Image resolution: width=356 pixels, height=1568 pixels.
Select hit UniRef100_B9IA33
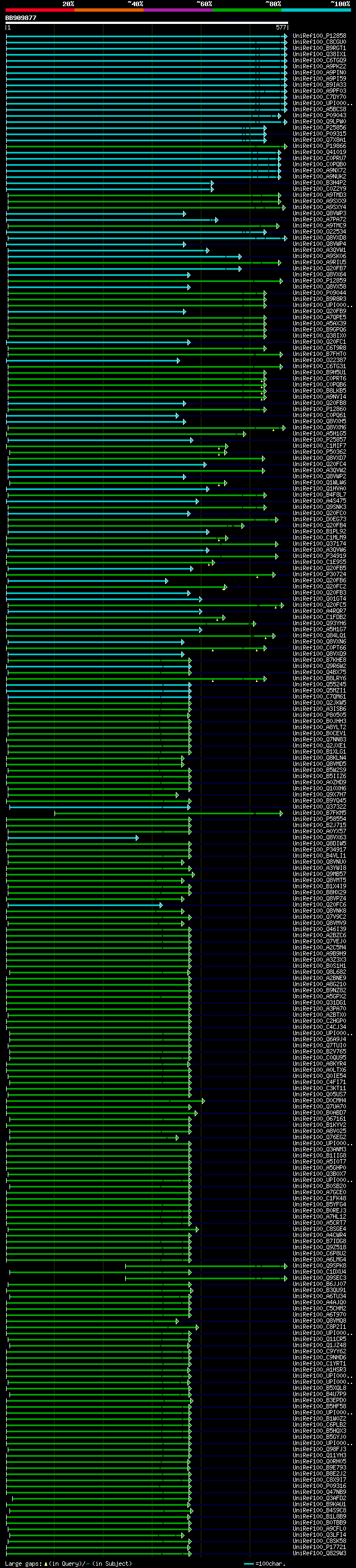[x=319, y=85]
